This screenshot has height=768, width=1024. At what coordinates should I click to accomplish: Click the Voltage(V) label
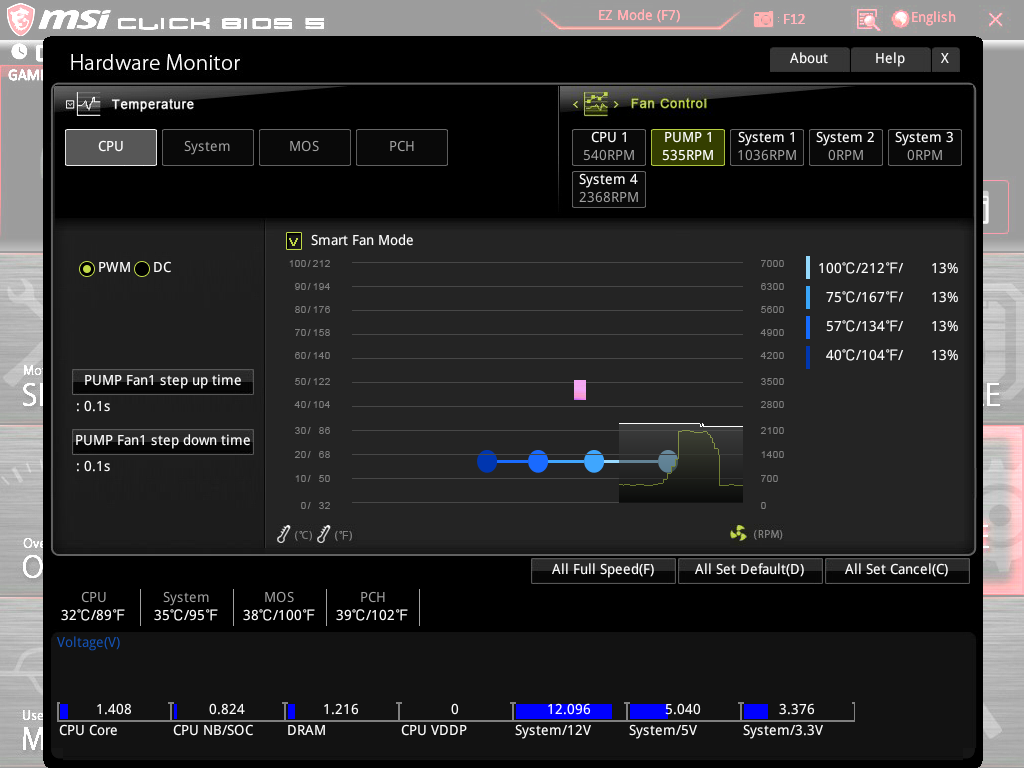pos(89,643)
